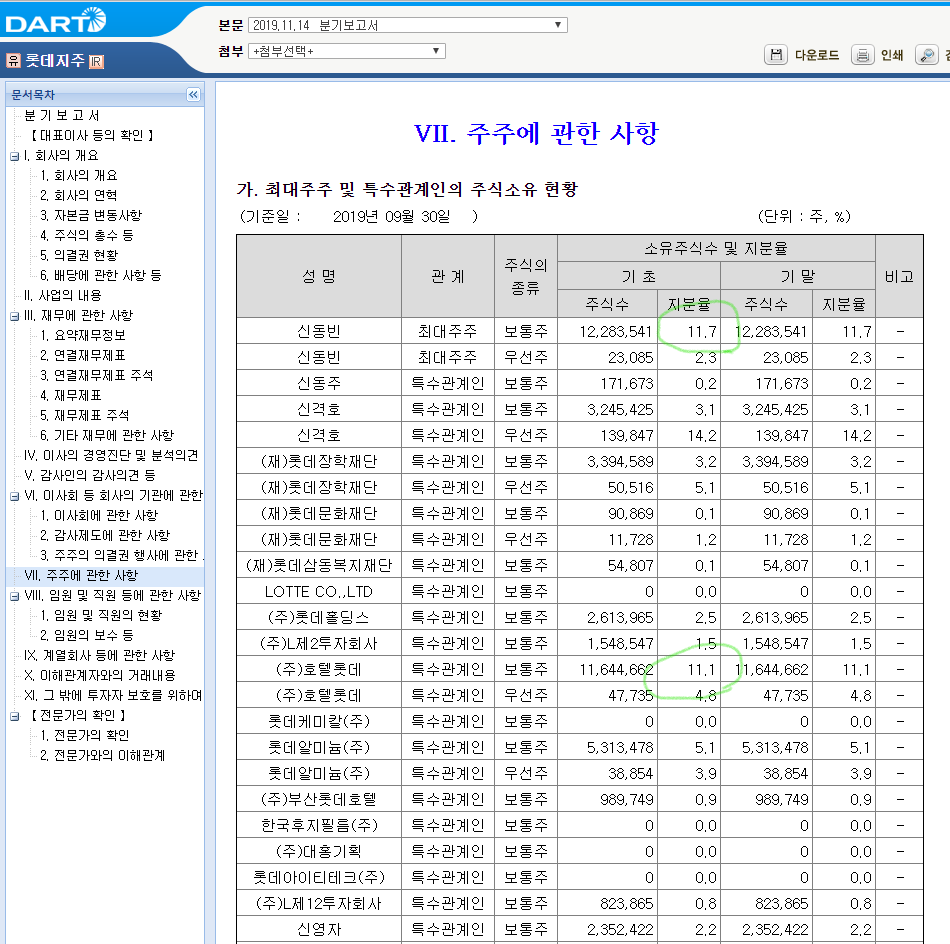Click the 유 market badge icon before 롯데지주
Image resolution: width=950 pixels, height=944 pixels.
tap(13, 61)
